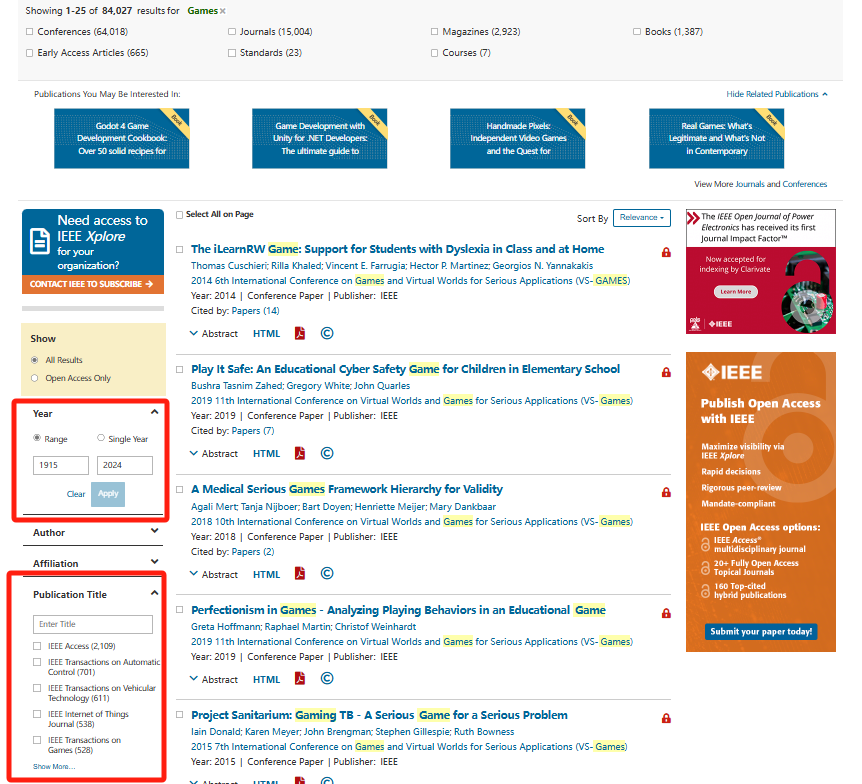Viewport: 862px width, 784px height.
Task: Expand Abstract for Play It Safe paper
Action: [x=214, y=454]
